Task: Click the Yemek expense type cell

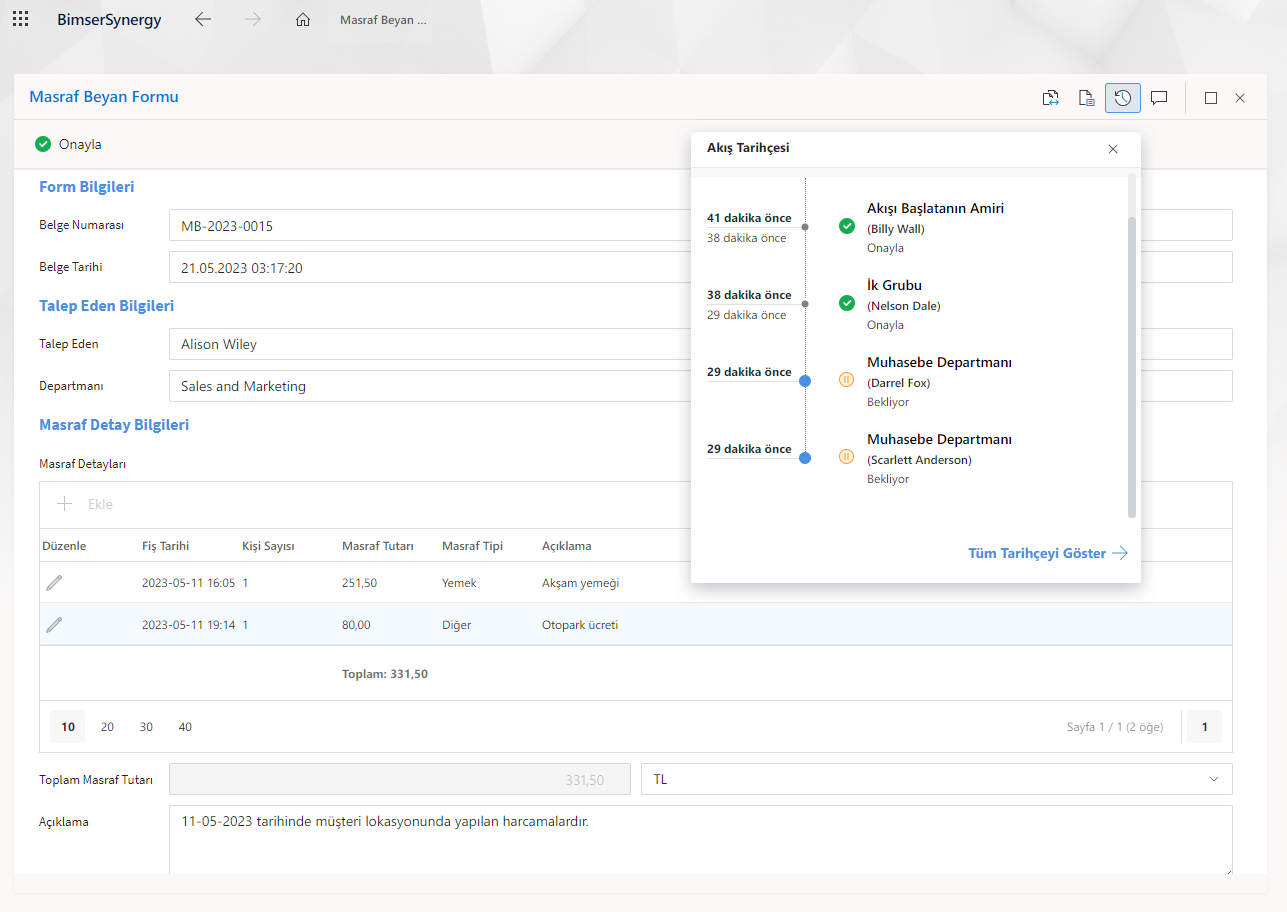Action: [459, 583]
